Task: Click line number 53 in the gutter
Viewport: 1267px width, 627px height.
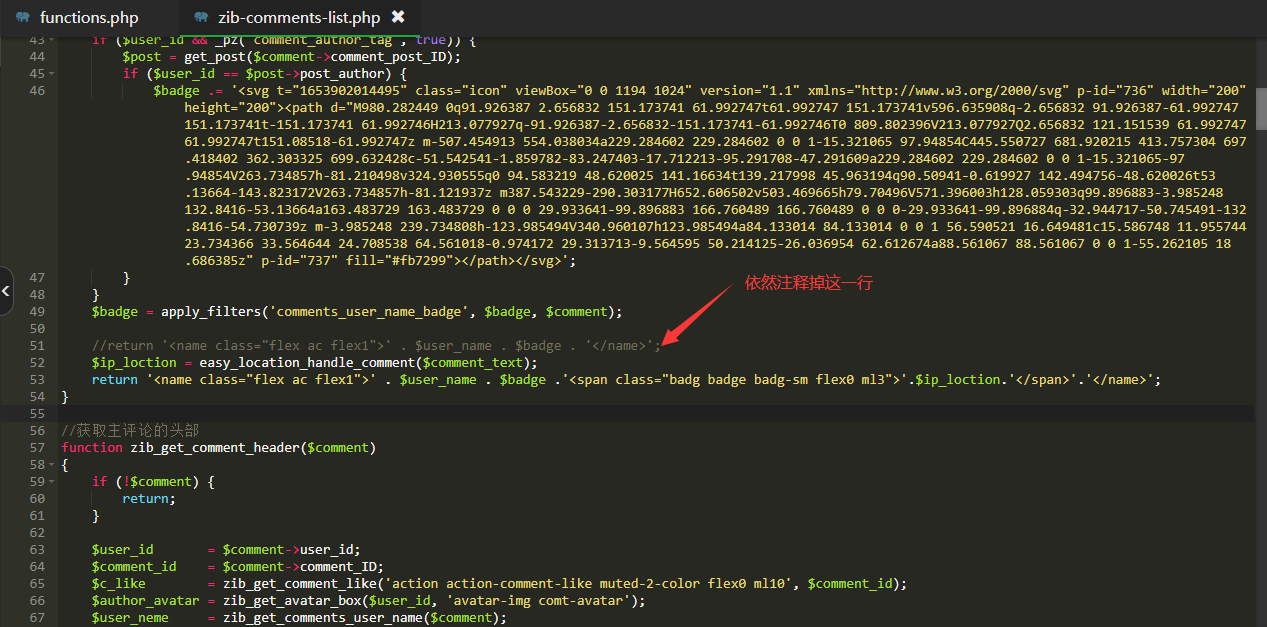Action: (x=36, y=379)
